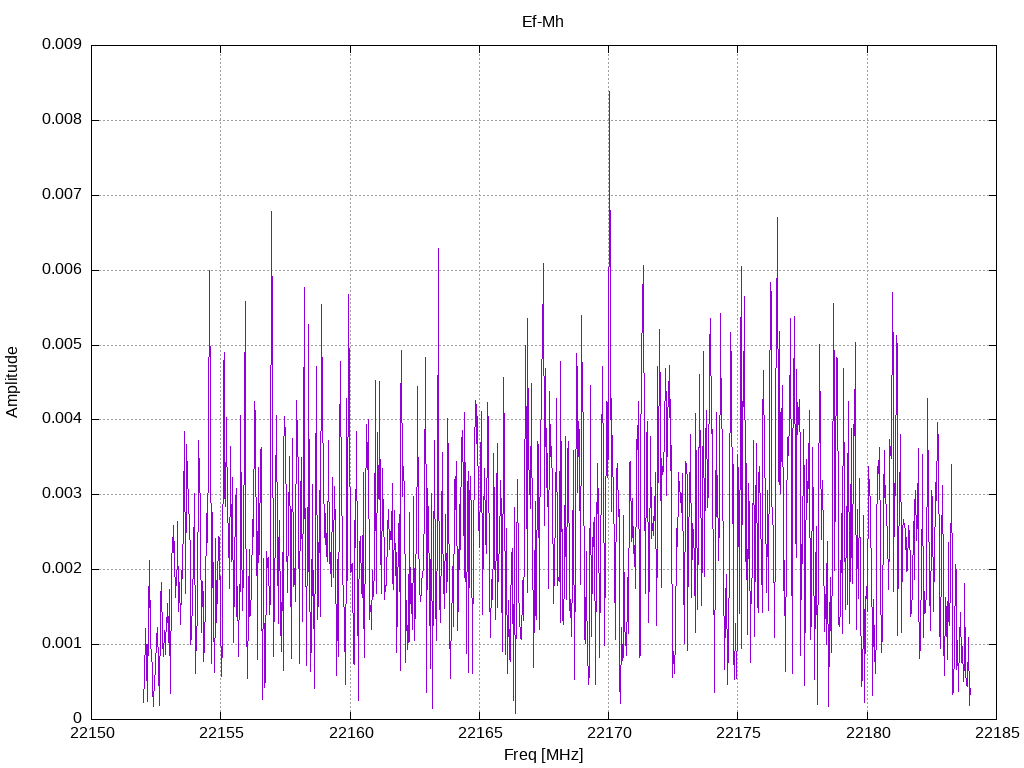
Task: Click the 0.001 y-axis tick label
Action: pyautogui.click(x=62, y=643)
